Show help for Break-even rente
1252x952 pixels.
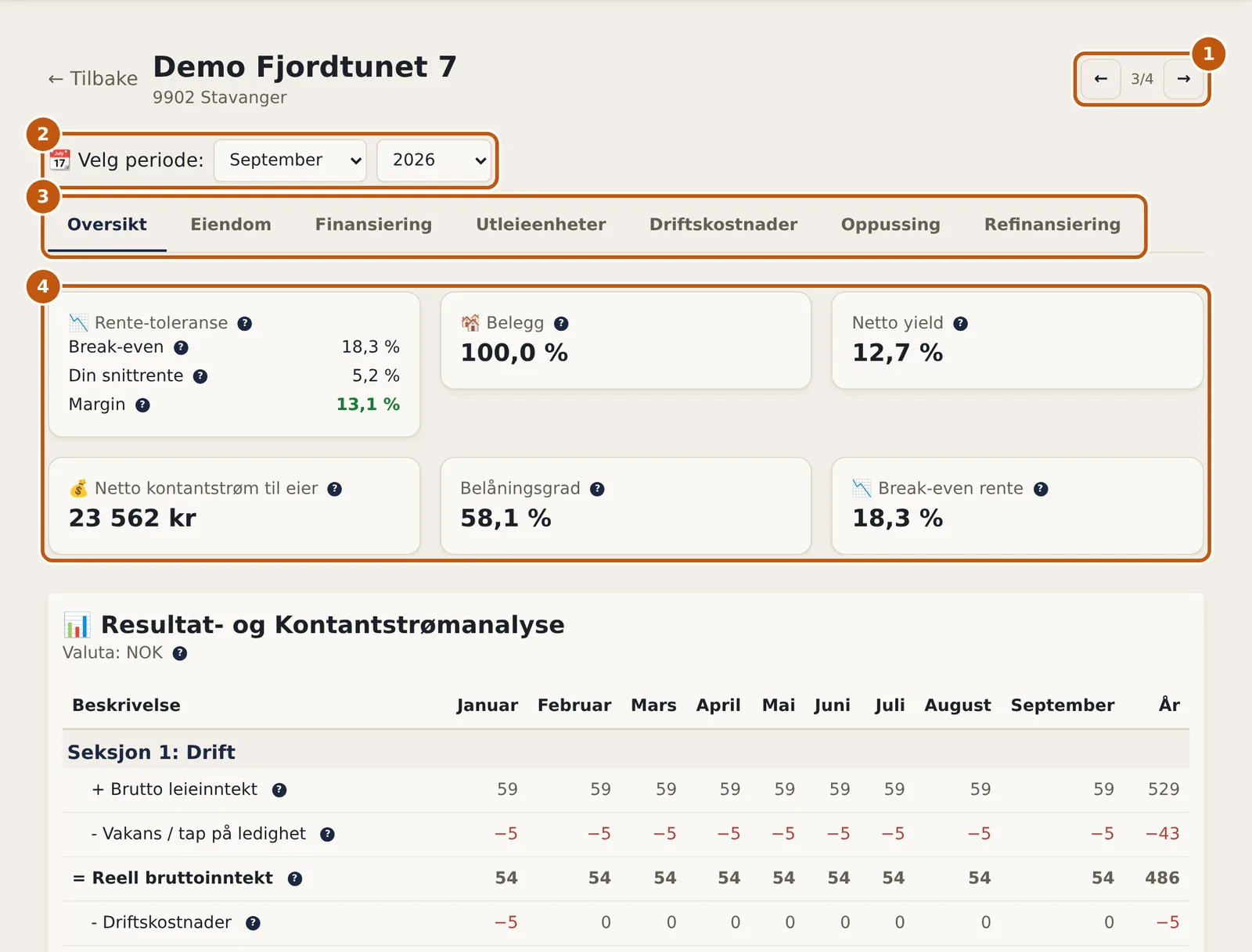(x=1041, y=489)
